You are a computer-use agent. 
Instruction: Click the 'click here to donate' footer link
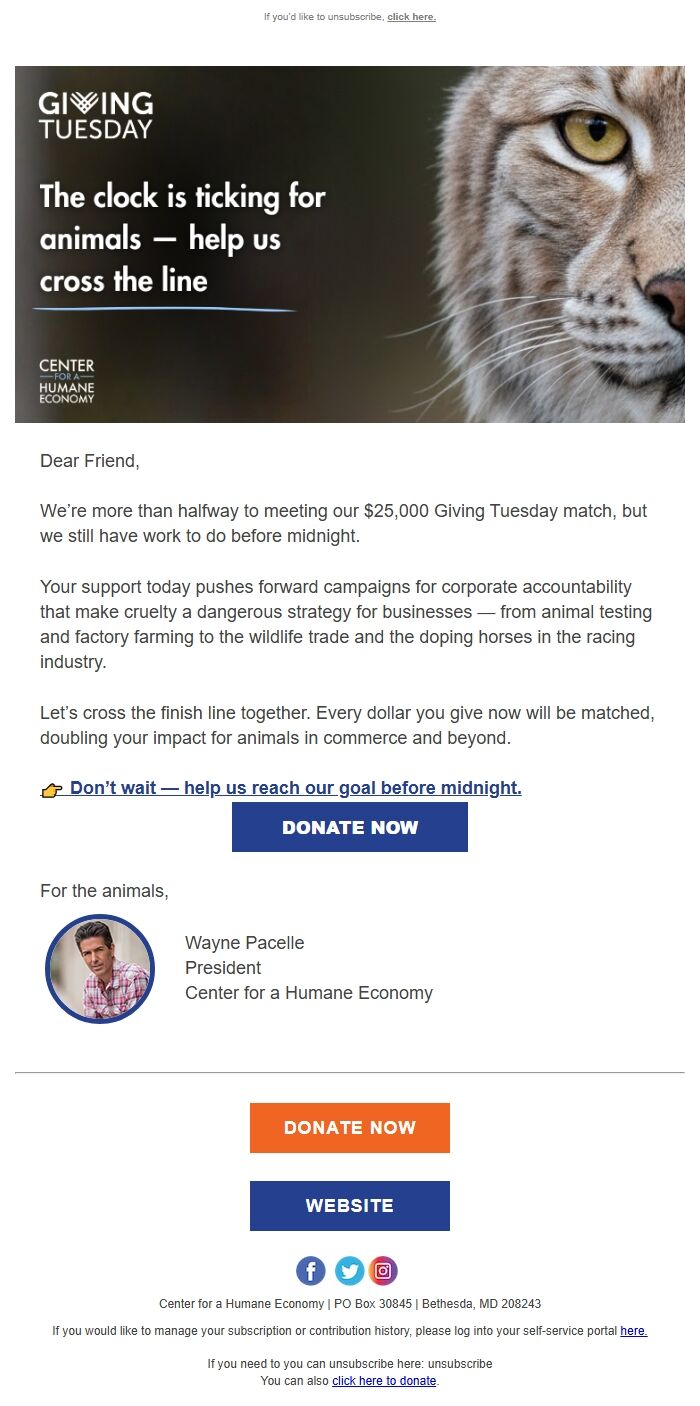tap(383, 1381)
